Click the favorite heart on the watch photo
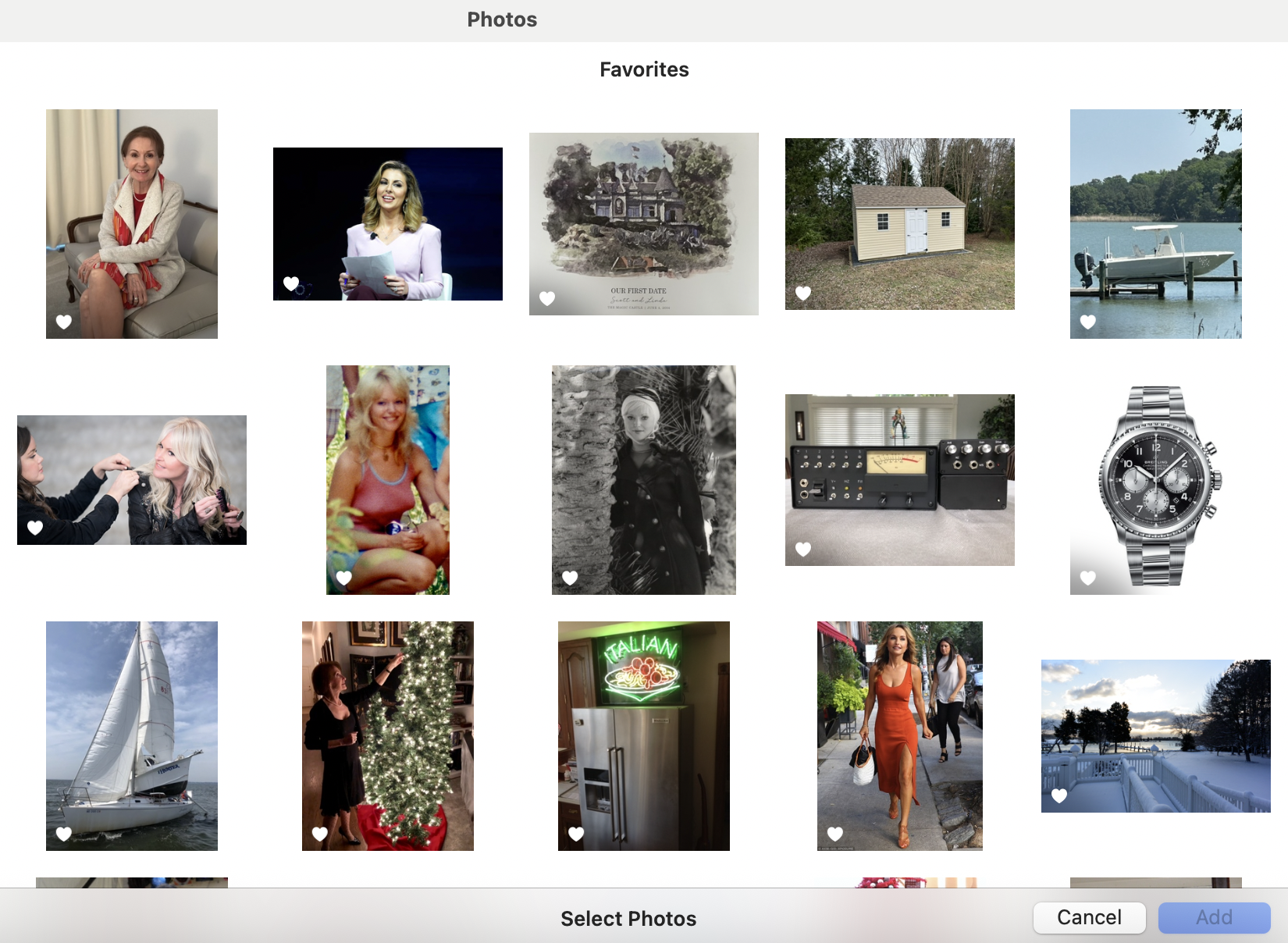 (1088, 578)
